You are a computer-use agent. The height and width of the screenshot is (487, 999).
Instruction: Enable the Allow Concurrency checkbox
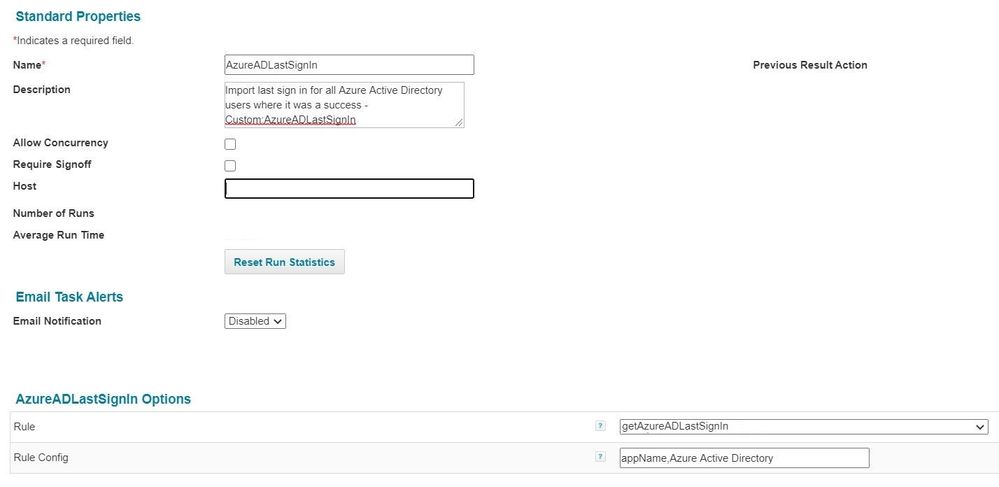pos(230,144)
